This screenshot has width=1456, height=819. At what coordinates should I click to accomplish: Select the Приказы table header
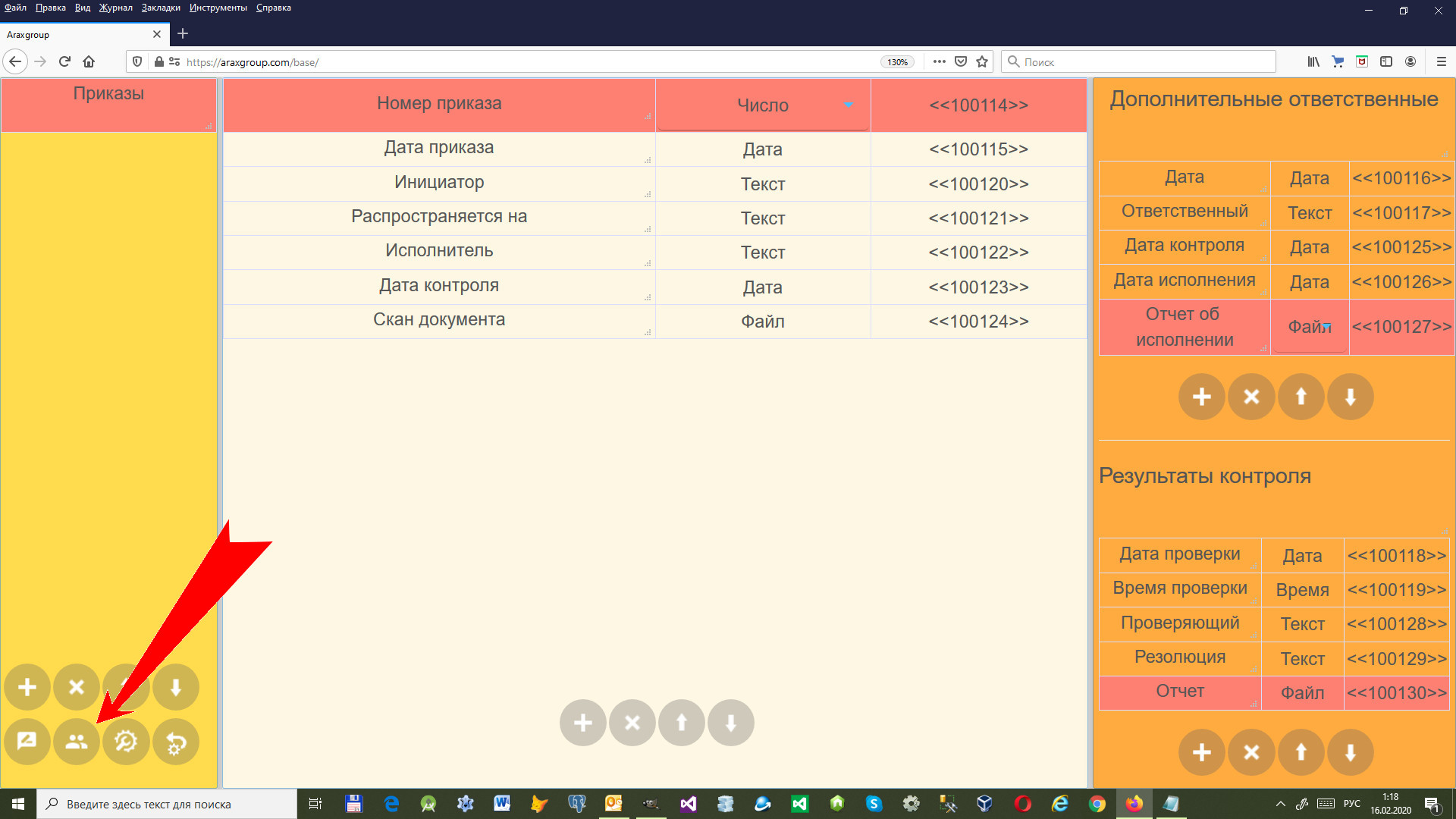pos(108,94)
